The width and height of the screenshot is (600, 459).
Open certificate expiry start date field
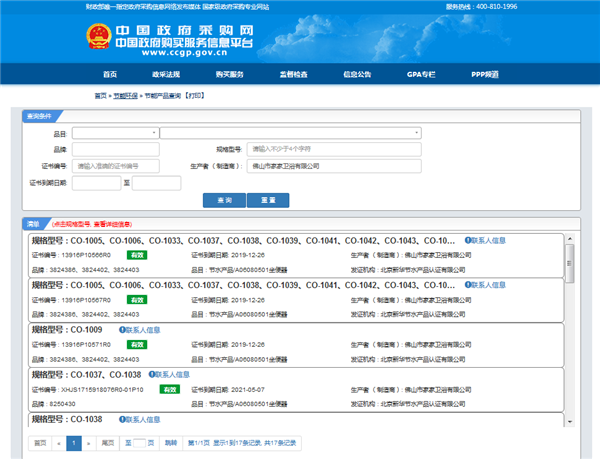click(x=96, y=183)
